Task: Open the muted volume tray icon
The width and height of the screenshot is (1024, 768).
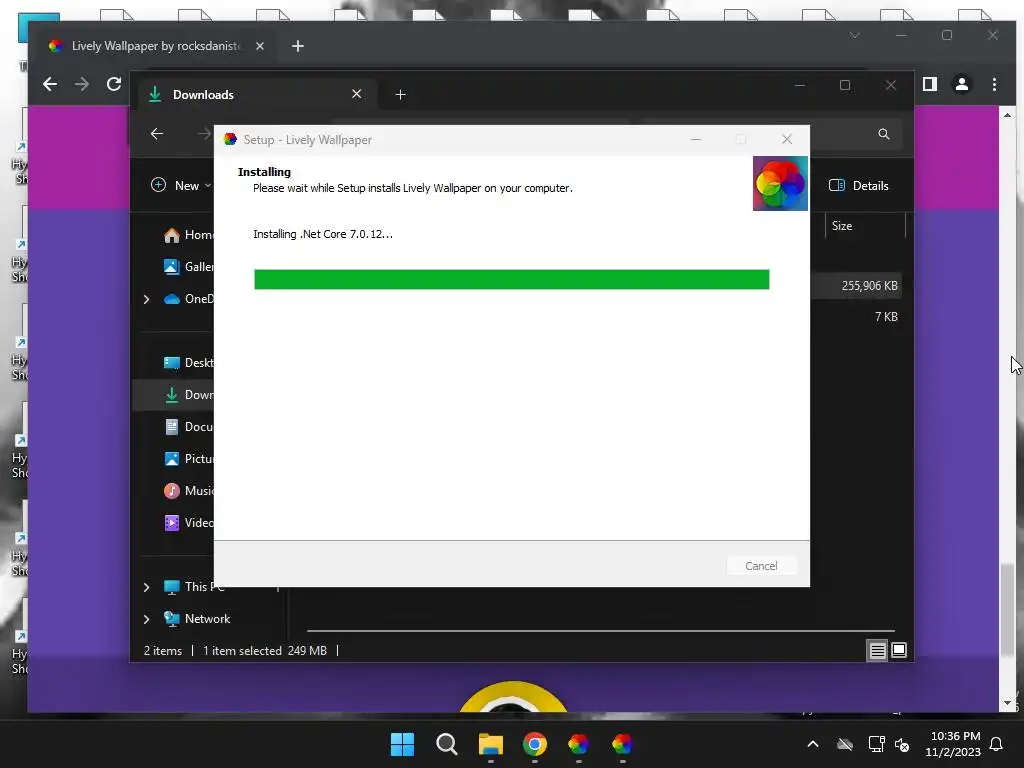Action: [x=903, y=744]
